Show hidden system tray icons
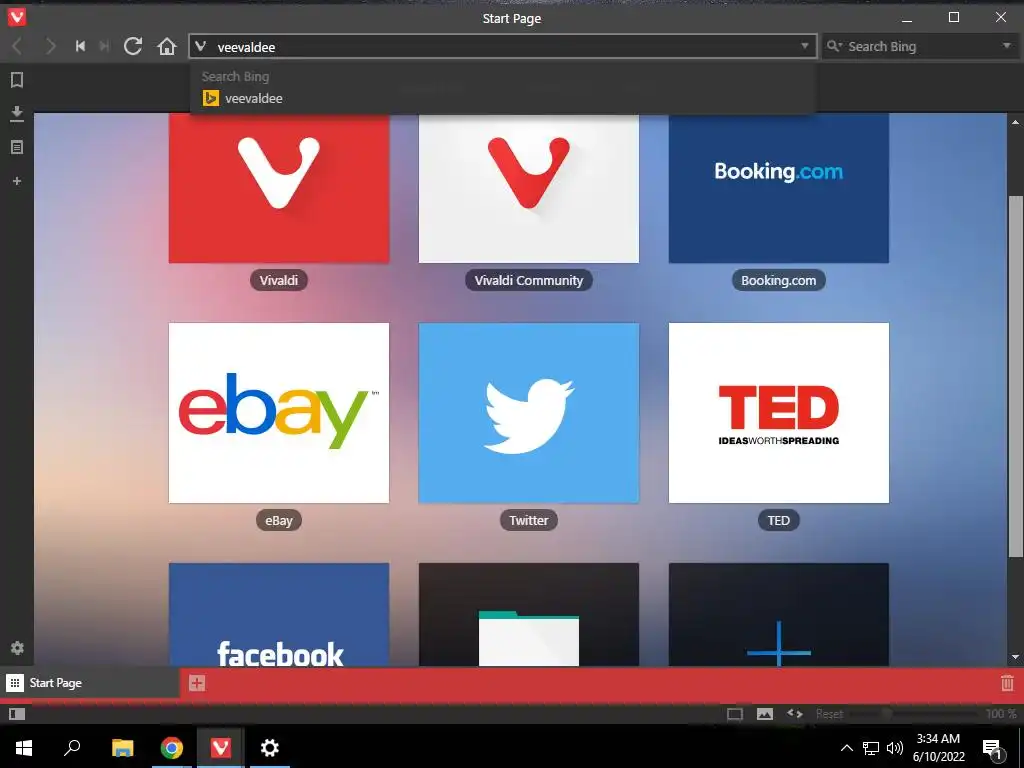Image resolution: width=1024 pixels, height=768 pixels. [846, 748]
